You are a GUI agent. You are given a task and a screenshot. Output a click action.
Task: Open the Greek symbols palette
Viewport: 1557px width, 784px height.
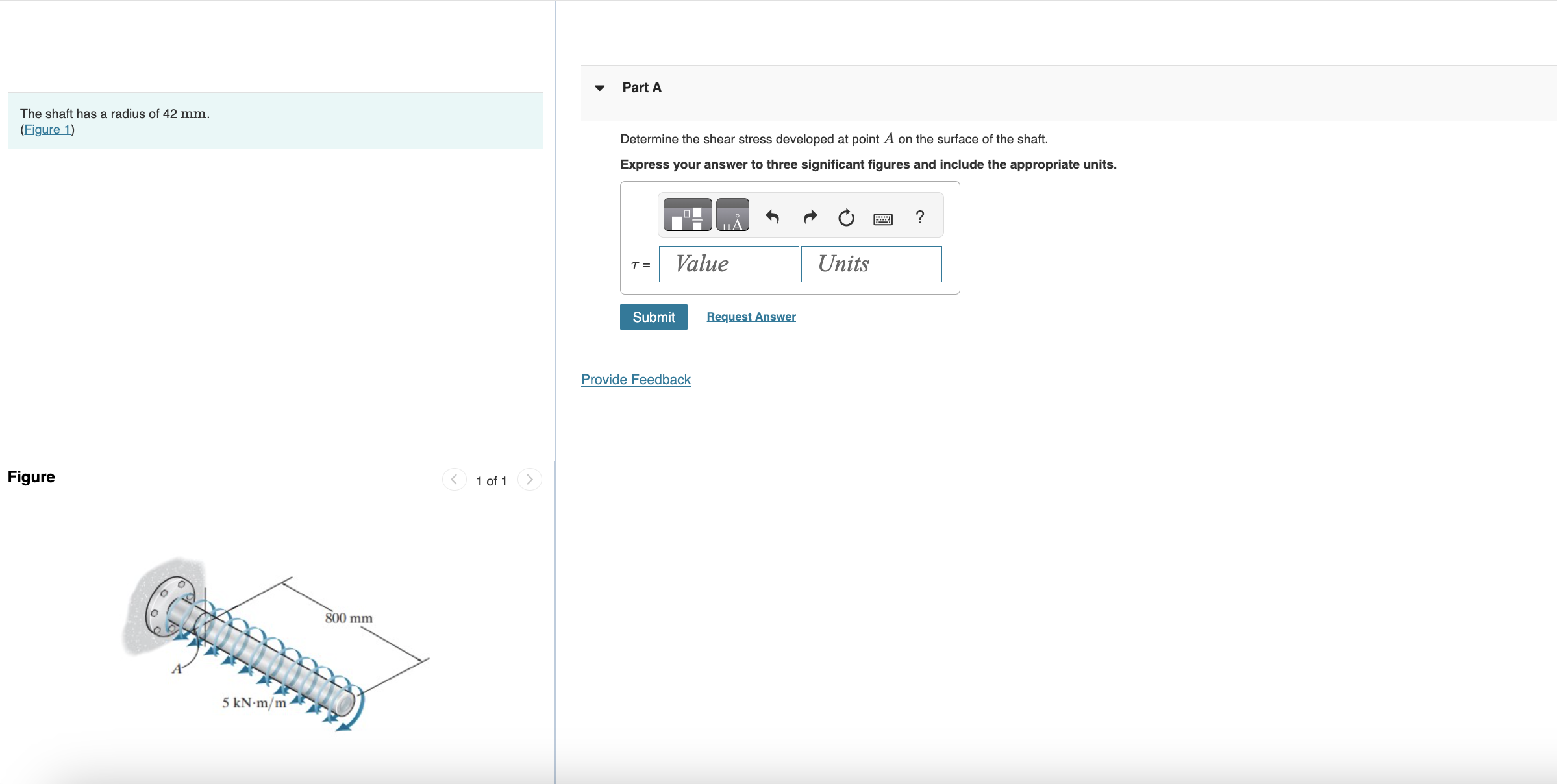[x=732, y=216]
